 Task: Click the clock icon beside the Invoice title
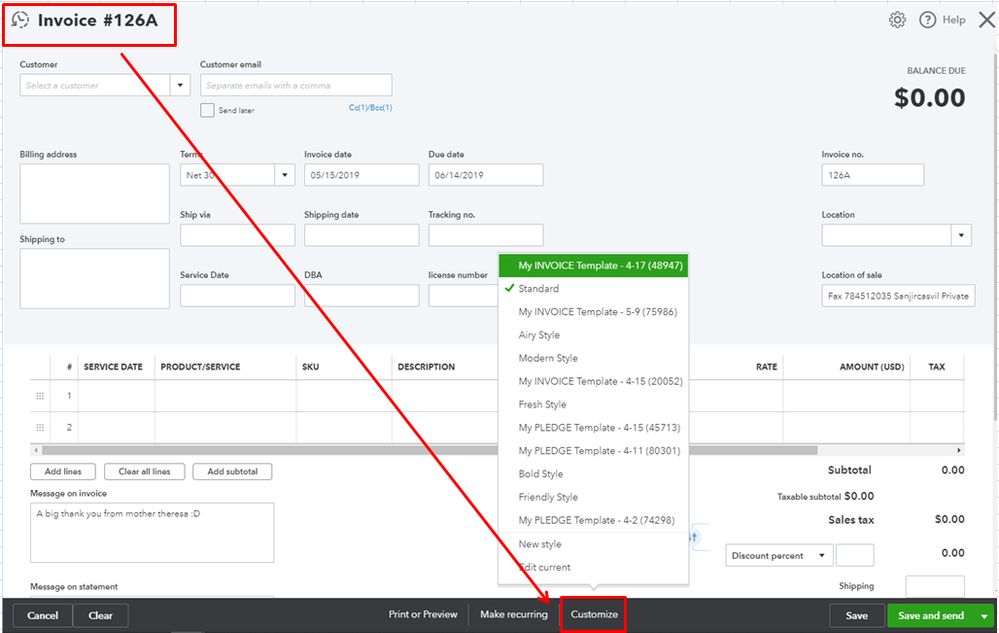coord(20,19)
